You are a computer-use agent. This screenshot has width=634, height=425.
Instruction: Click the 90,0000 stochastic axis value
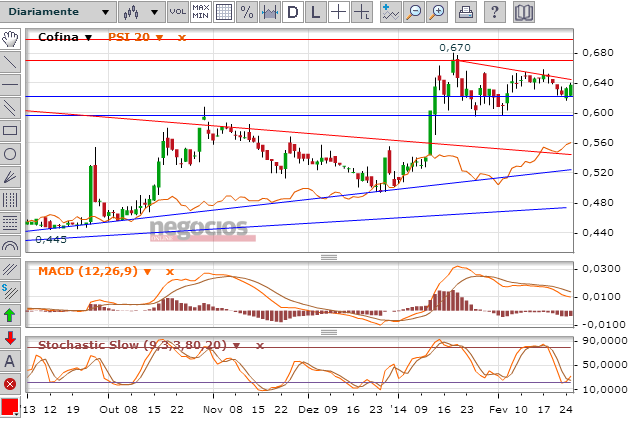coord(604,340)
